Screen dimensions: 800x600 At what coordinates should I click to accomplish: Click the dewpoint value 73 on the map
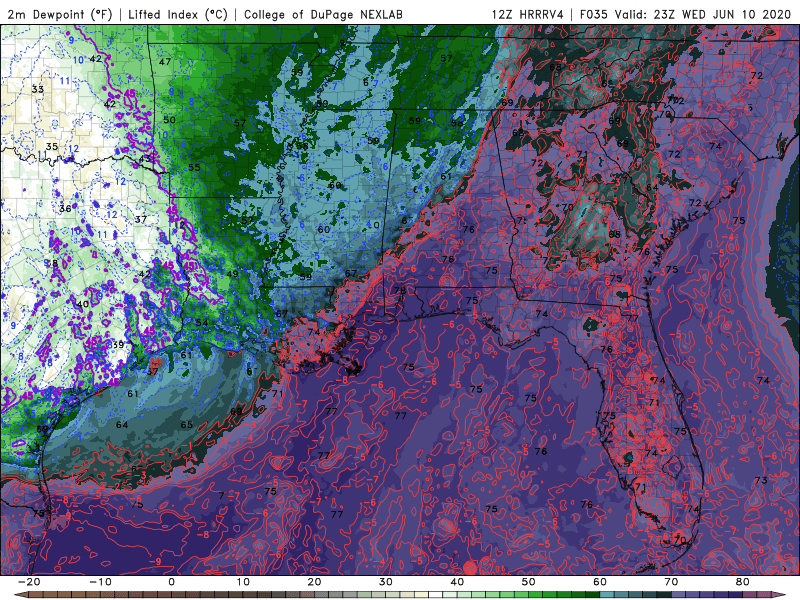pos(761,480)
